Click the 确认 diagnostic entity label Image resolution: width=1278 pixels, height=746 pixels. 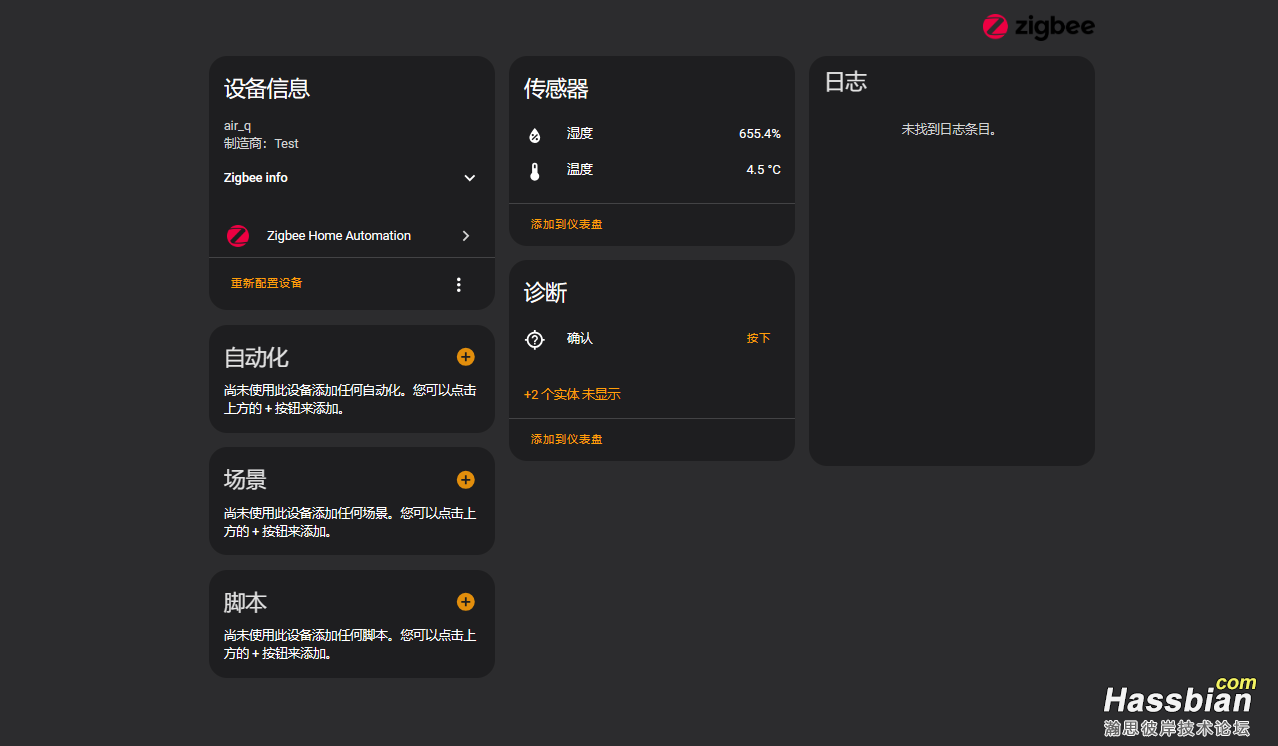coord(580,339)
